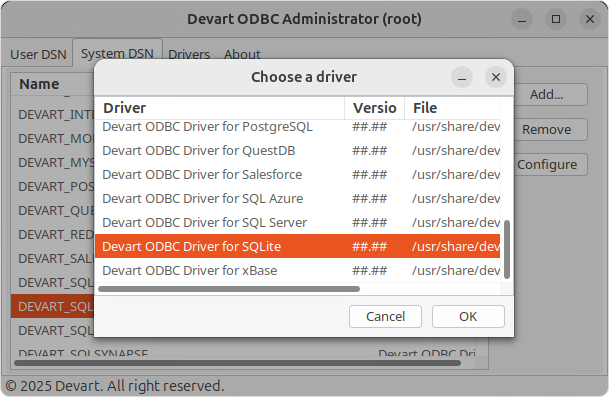Confirm driver choice with OK
The image size is (609, 397).
click(468, 316)
